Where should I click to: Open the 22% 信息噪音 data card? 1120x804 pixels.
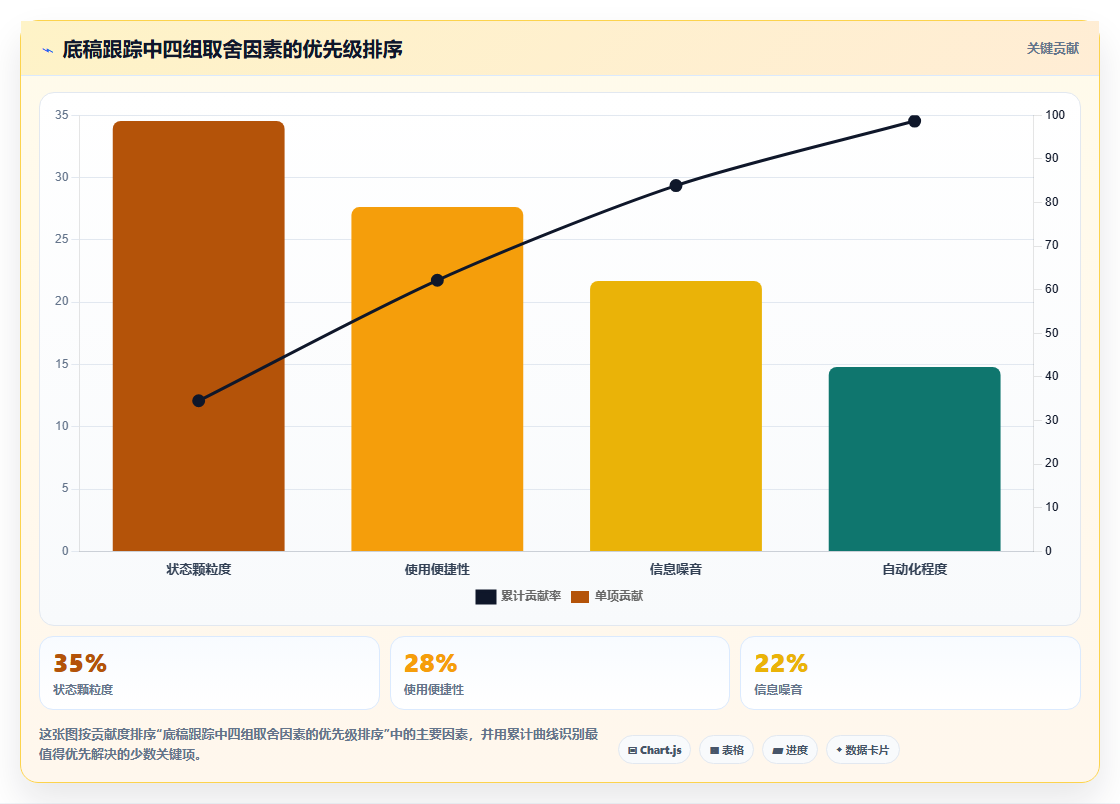[x=910, y=673]
